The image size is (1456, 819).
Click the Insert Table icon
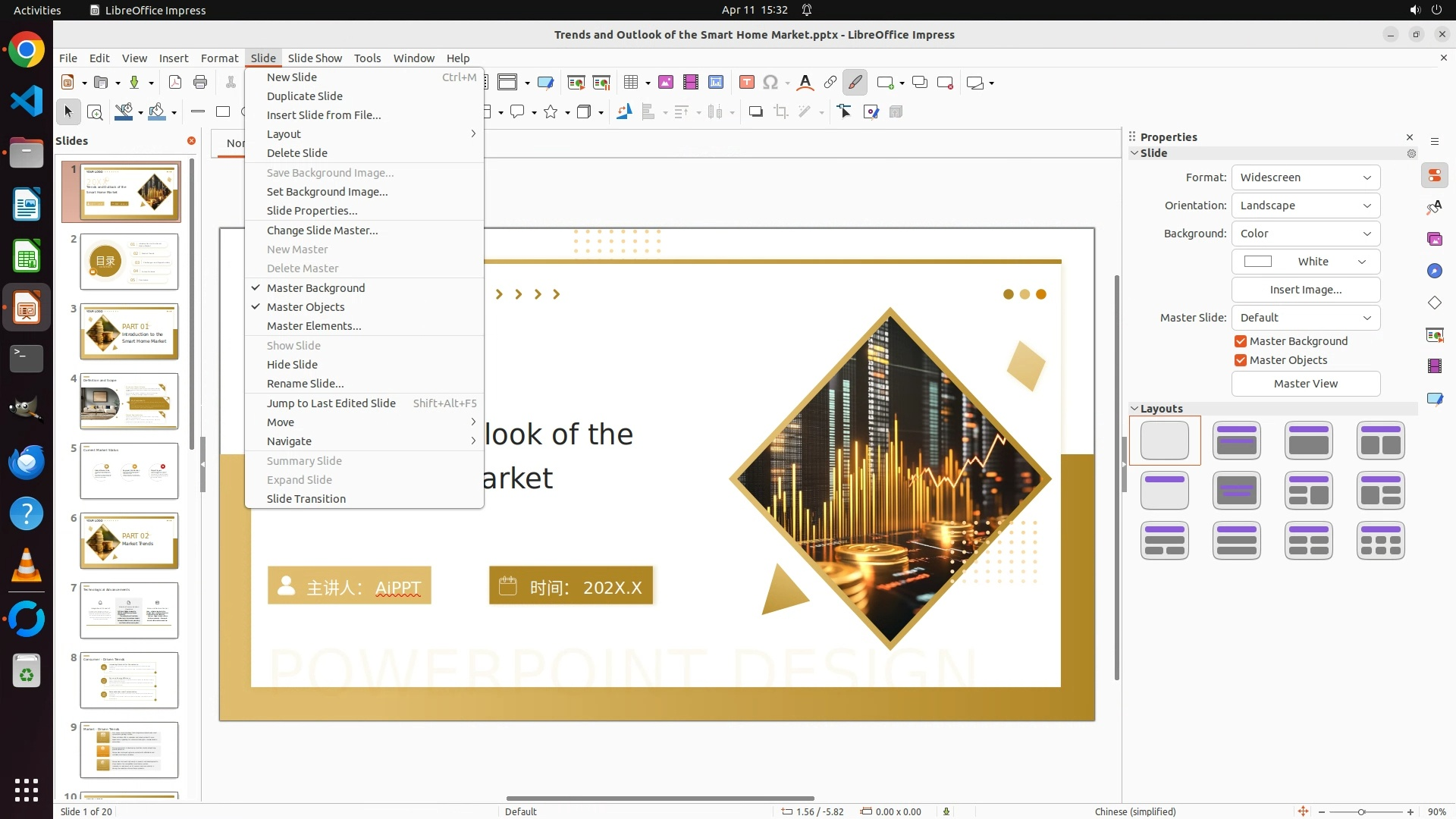pos(630,83)
